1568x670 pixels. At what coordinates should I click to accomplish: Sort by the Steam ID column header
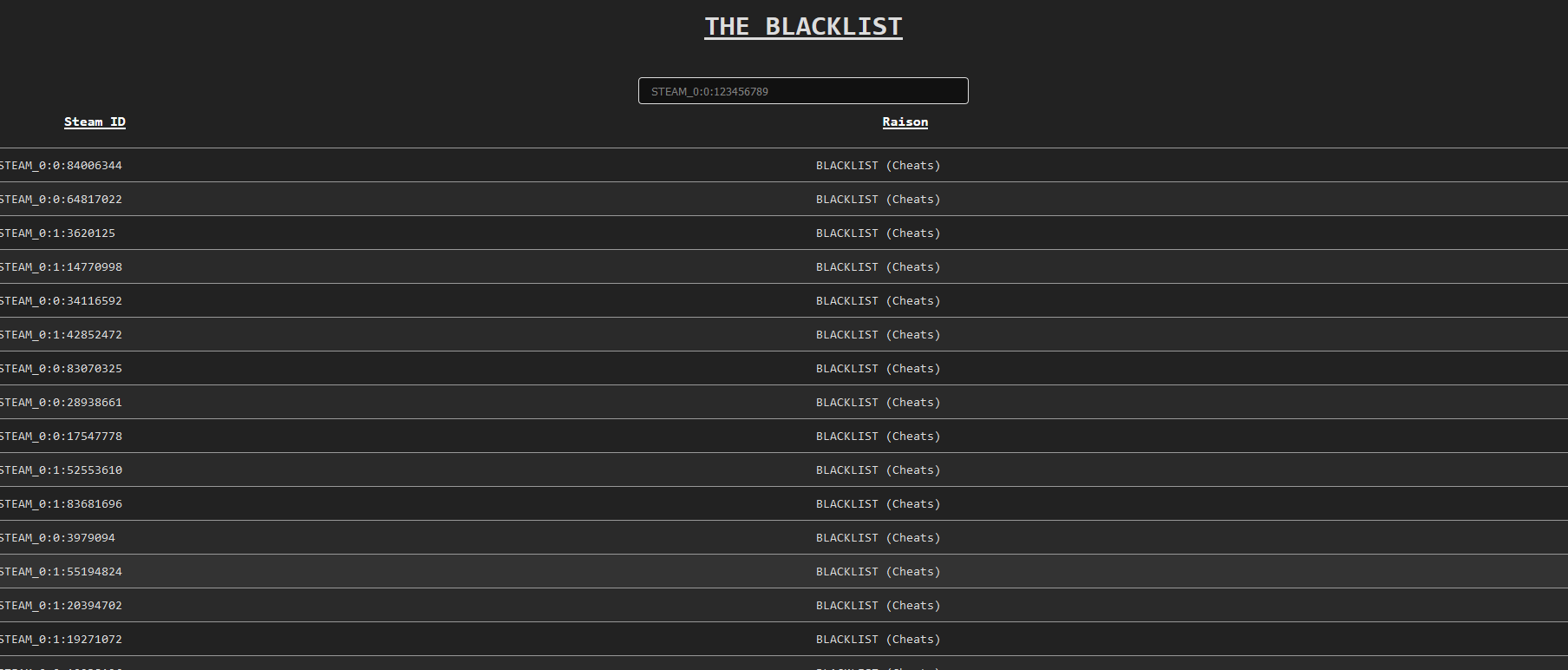coord(95,122)
